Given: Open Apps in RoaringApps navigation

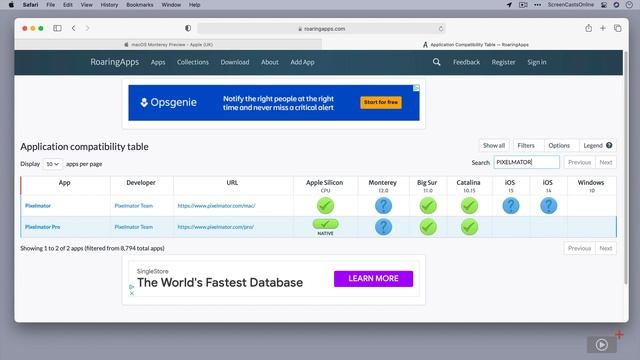Looking at the screenshot, I should 158,62.
